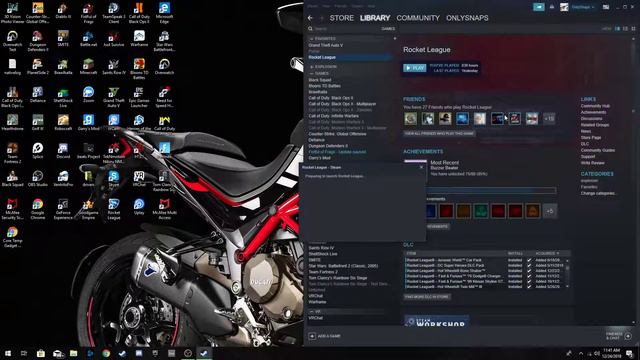Open Microsoft Edge desktop shortcut

coord(164,13)
